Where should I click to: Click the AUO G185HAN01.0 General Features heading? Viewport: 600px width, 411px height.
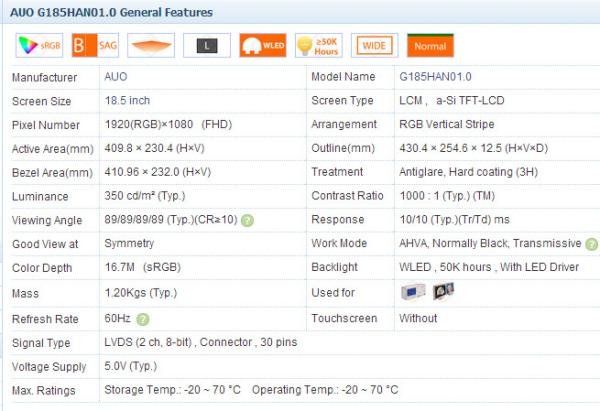[x=111, y=12]
